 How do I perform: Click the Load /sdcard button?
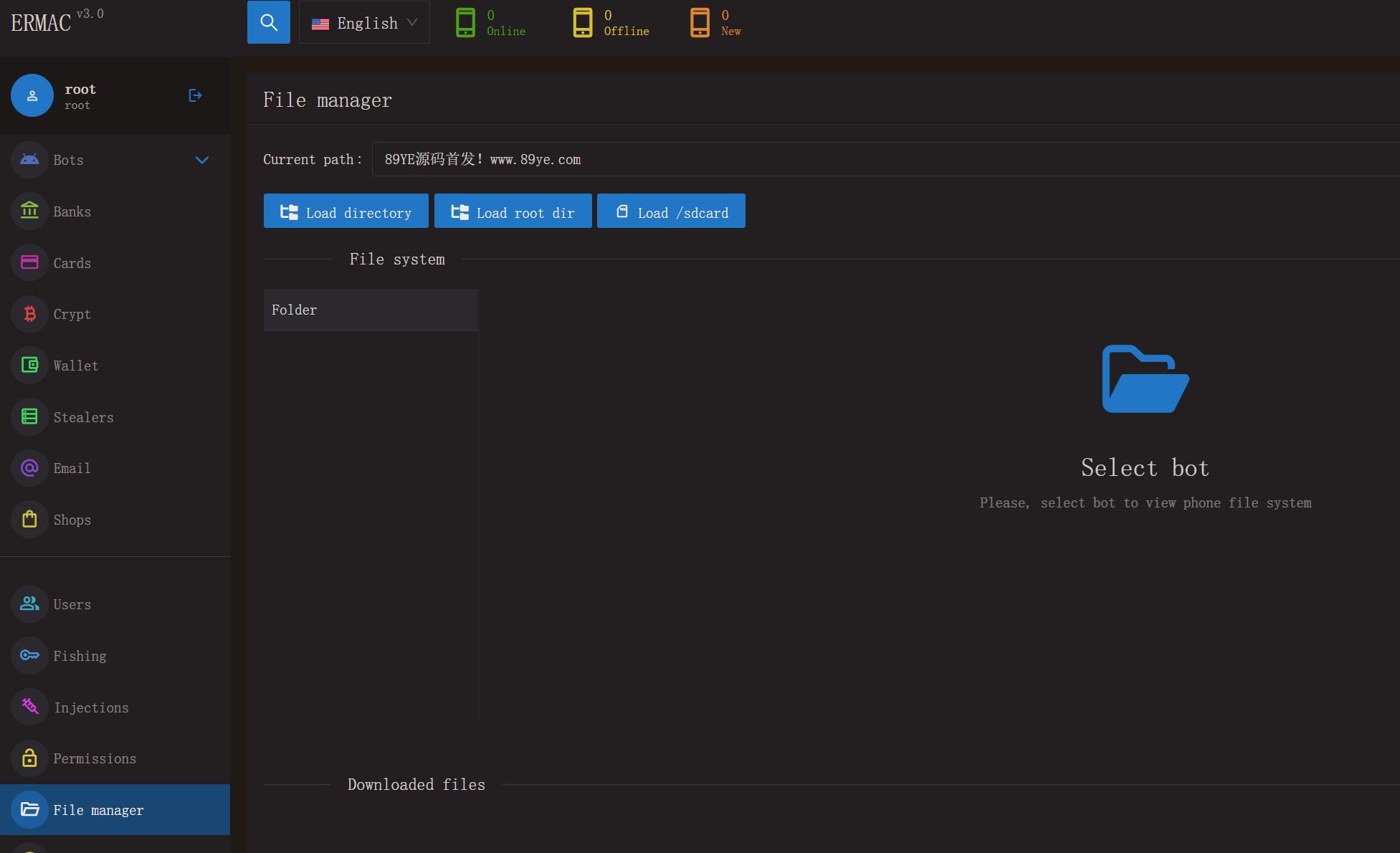tap(671, 211)
